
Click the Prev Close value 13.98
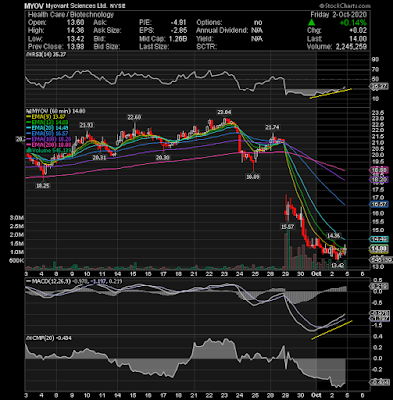tap(75, 47)
